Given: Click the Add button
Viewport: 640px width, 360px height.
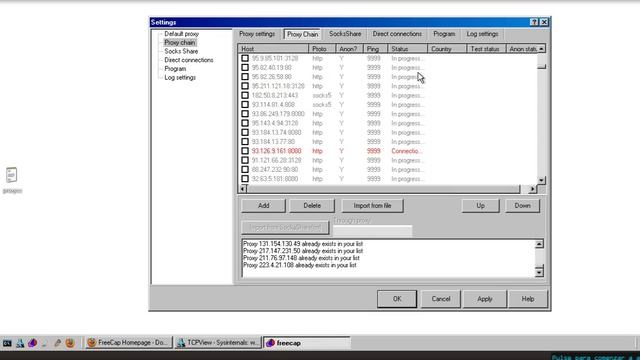Looking at the screenshot, I should click(x=264, y=206).
